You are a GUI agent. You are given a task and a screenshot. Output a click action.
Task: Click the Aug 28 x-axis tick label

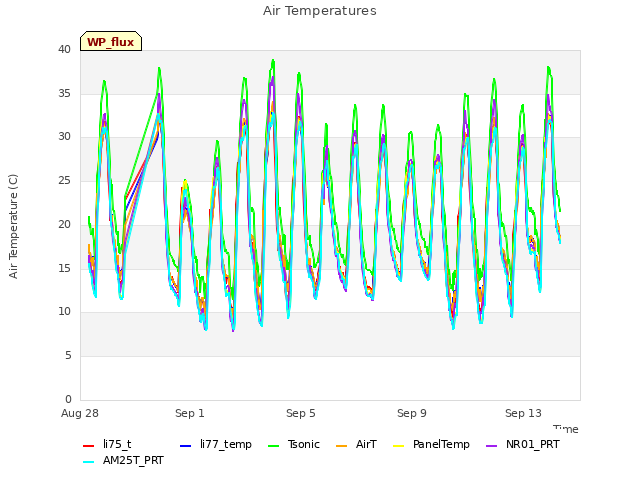pos(80,413)
